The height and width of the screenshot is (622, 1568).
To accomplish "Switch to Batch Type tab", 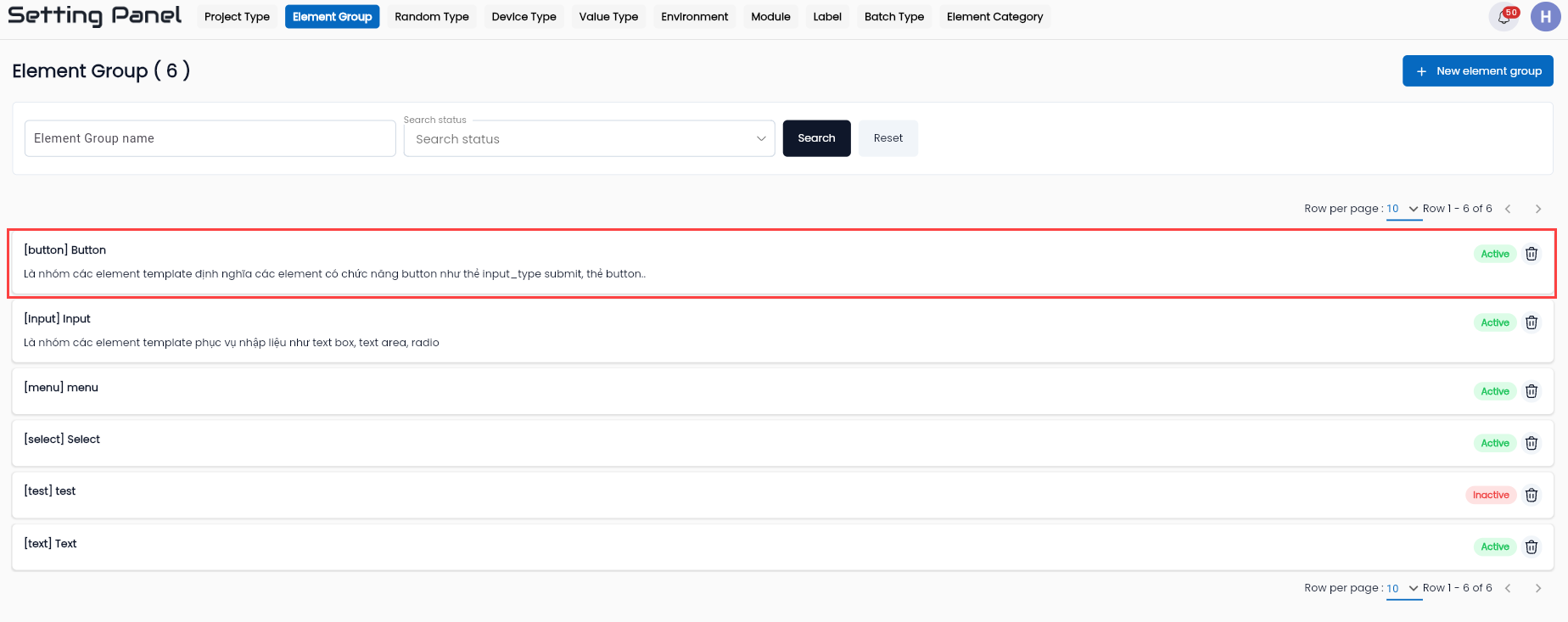I will (x=894, y=17).
